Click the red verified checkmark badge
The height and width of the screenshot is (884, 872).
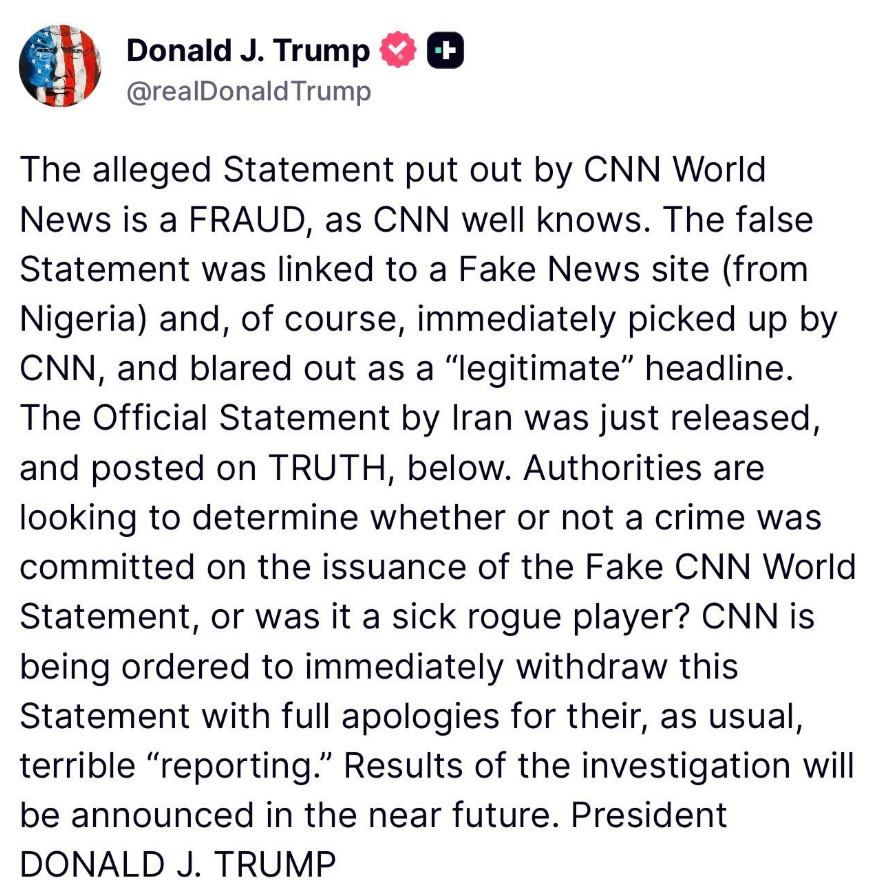[398, 51]
